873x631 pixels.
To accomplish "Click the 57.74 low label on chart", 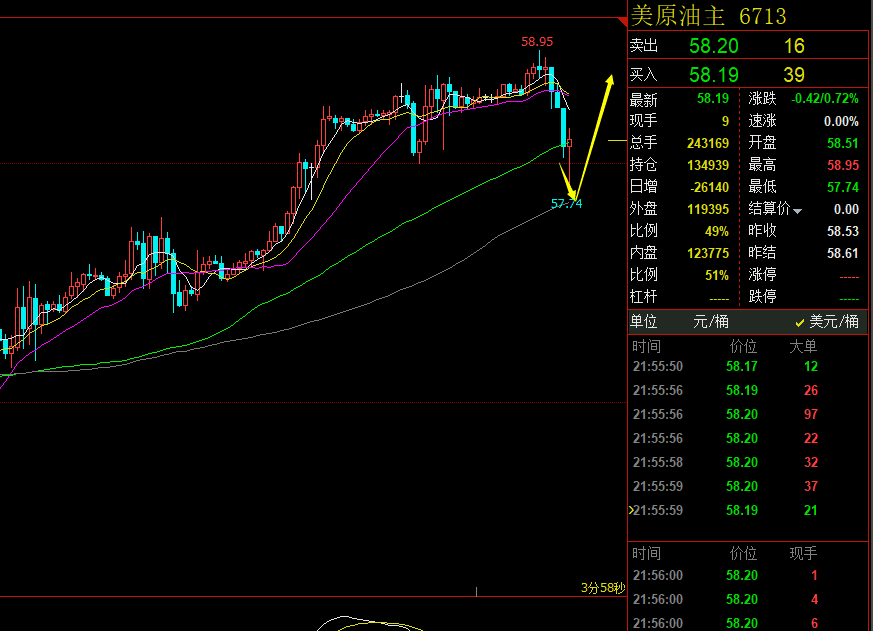I will tap(566, 204).
